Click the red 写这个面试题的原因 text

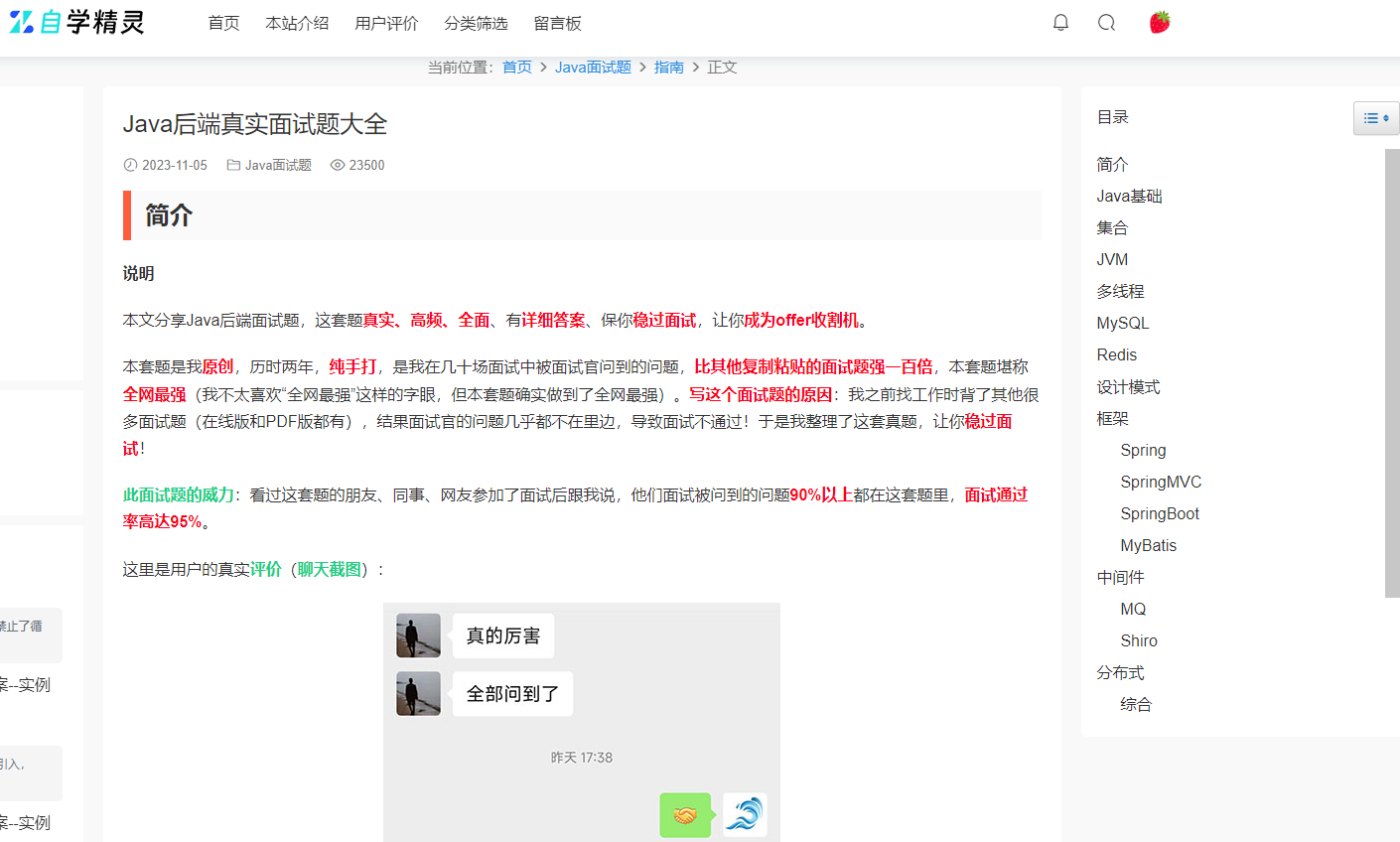click(x=761, y=394)
